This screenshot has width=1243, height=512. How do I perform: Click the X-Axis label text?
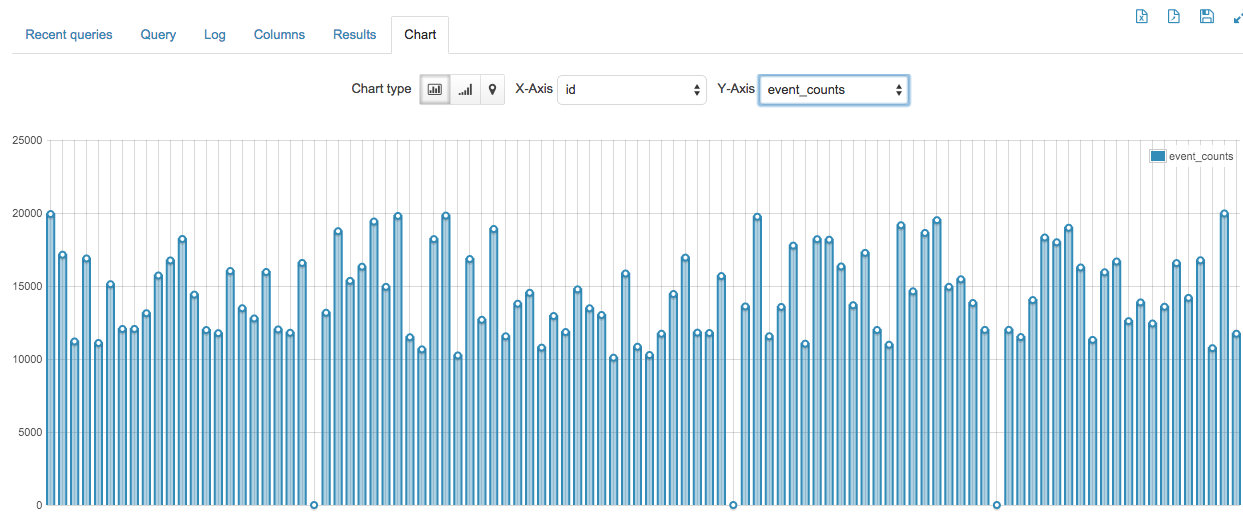point(534,89)
